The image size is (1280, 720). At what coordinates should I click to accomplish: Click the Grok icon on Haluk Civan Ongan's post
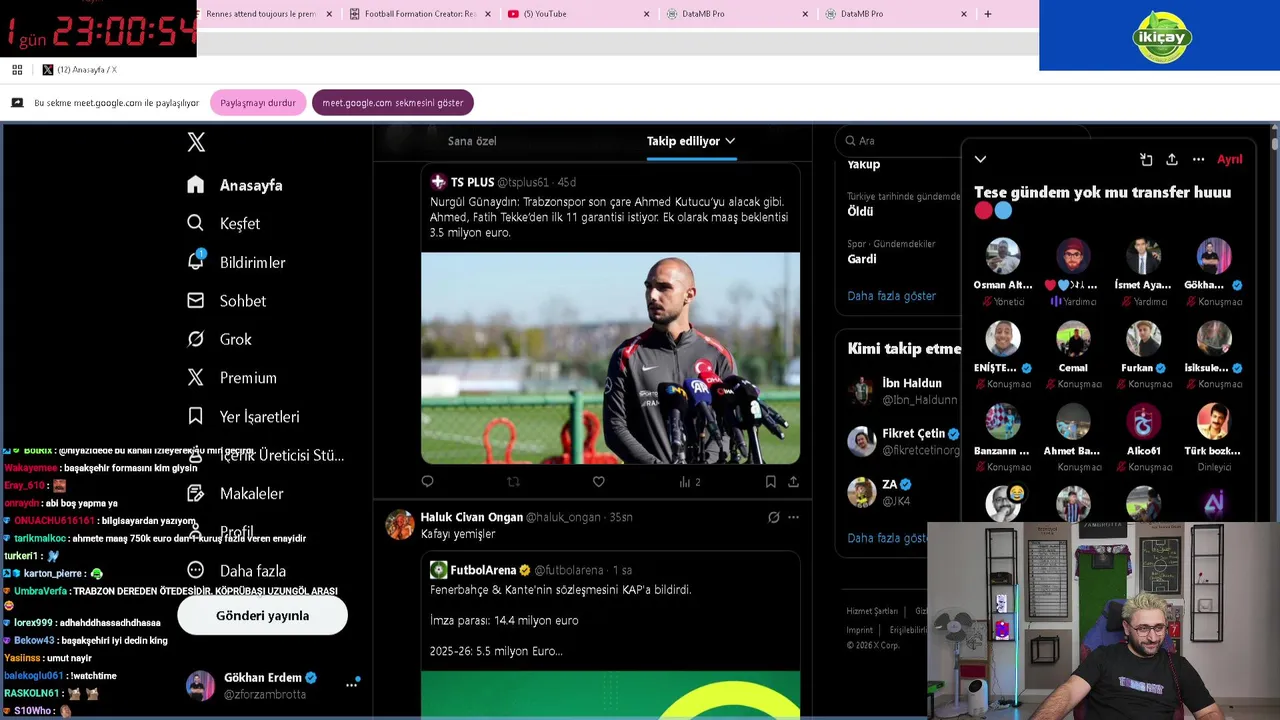coord(773,517)
